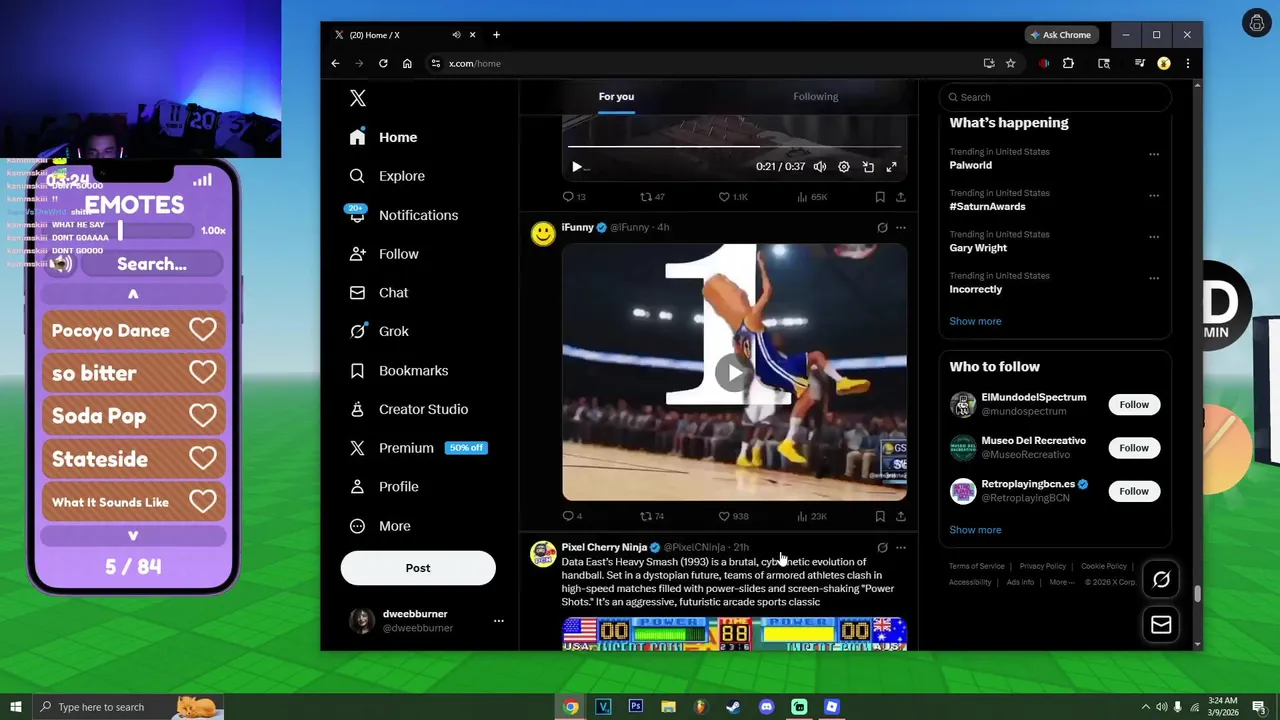Click the Post button
1280x720 pixels.
[418, 568]
